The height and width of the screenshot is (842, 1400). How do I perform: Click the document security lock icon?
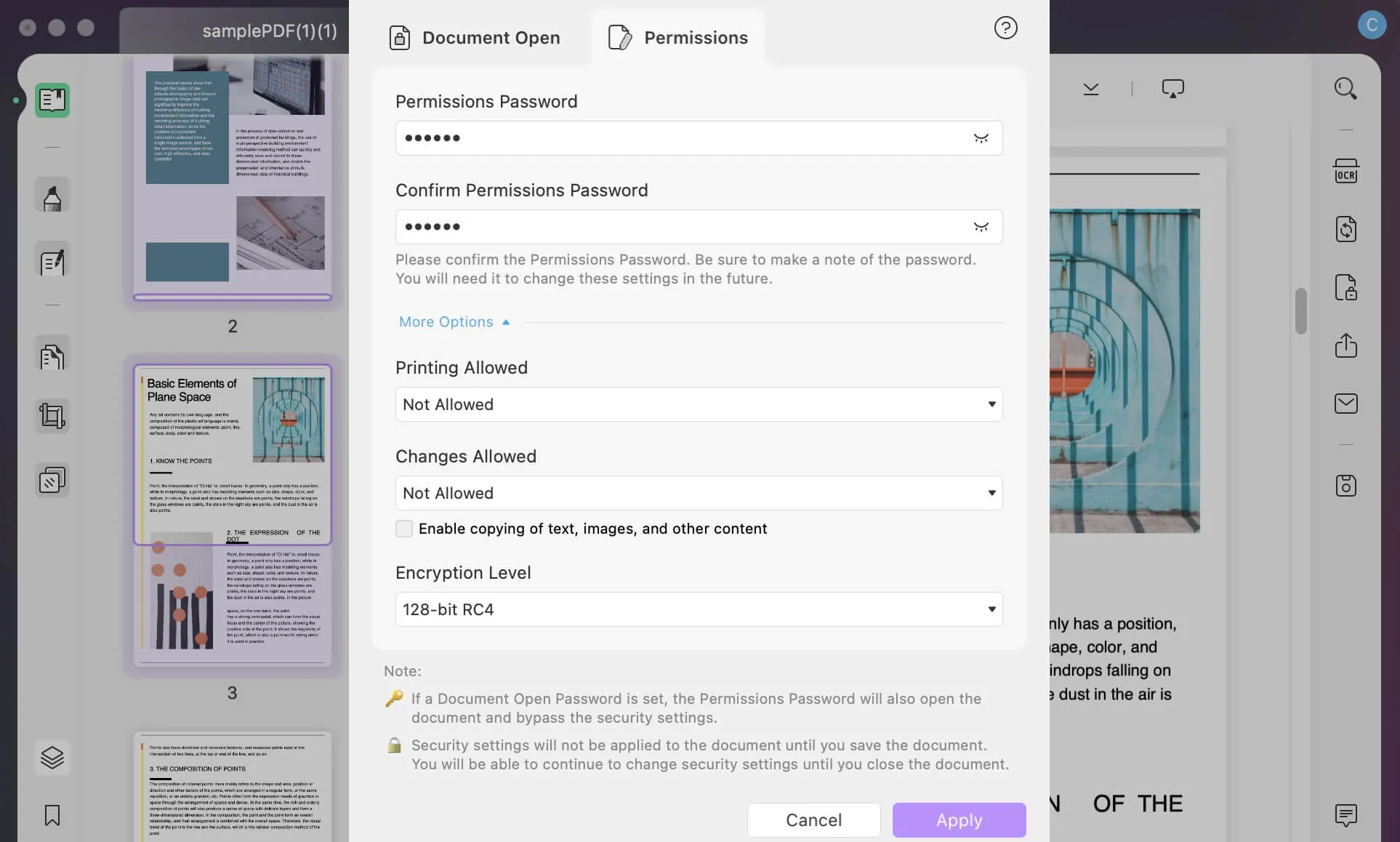(x=1347, y=288)
